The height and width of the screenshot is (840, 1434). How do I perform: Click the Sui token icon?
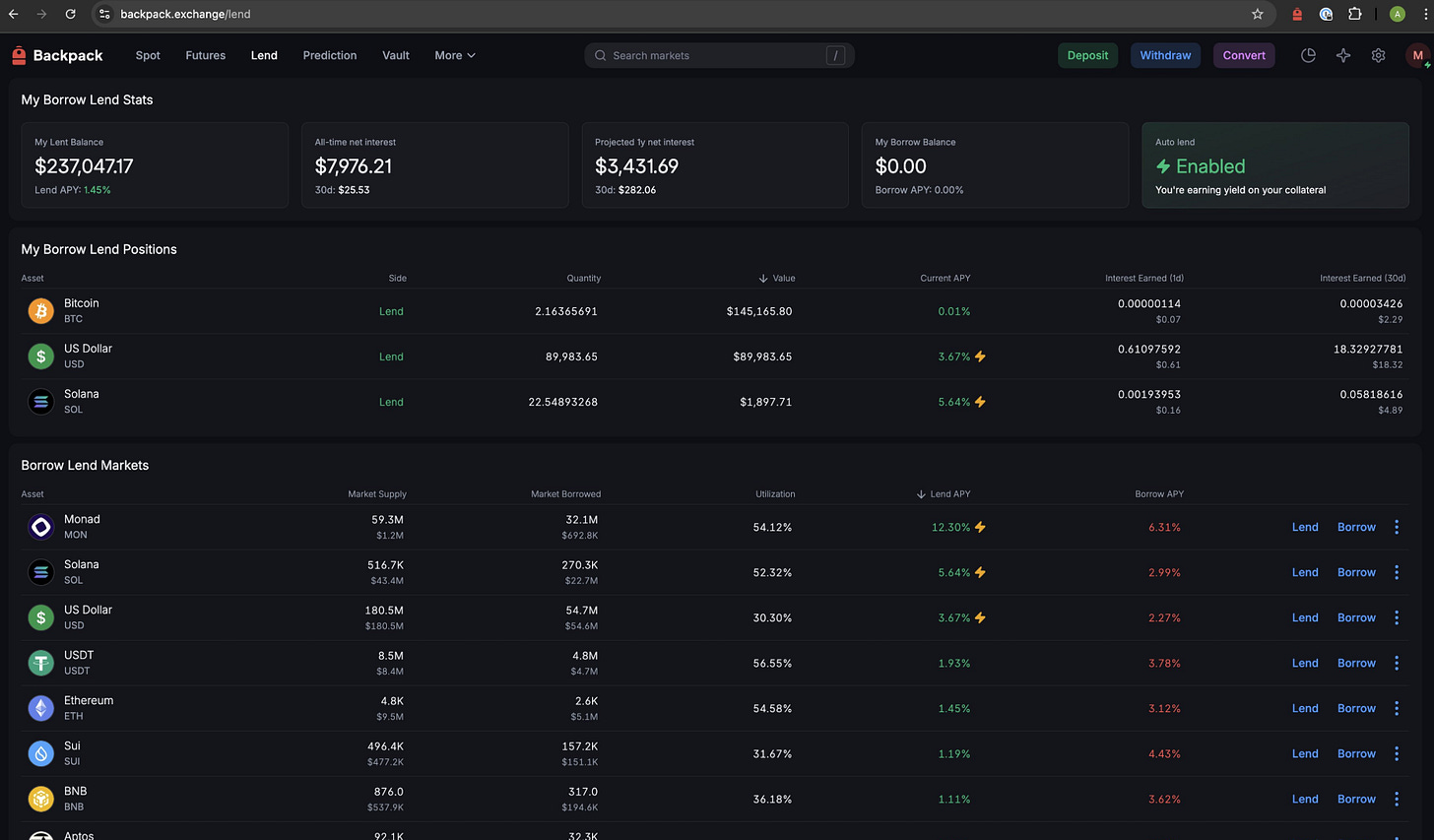click(40, 753)
